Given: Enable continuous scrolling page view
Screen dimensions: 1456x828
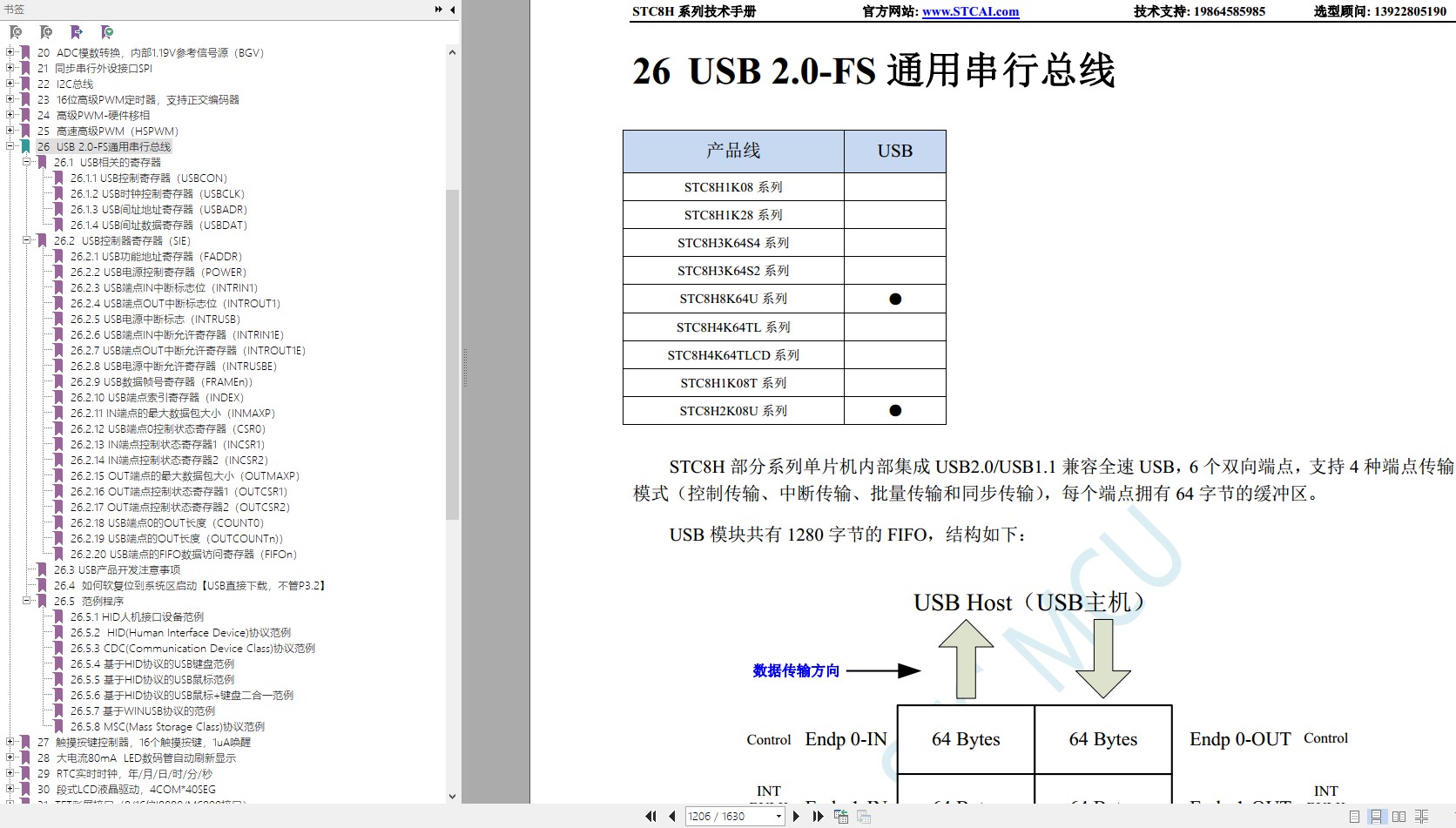Looking at the screenshot, I should point(1377,817).
